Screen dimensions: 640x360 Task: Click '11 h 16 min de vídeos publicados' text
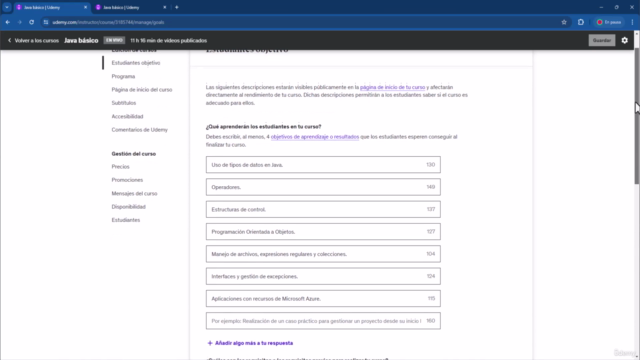(x=169, y=40)
